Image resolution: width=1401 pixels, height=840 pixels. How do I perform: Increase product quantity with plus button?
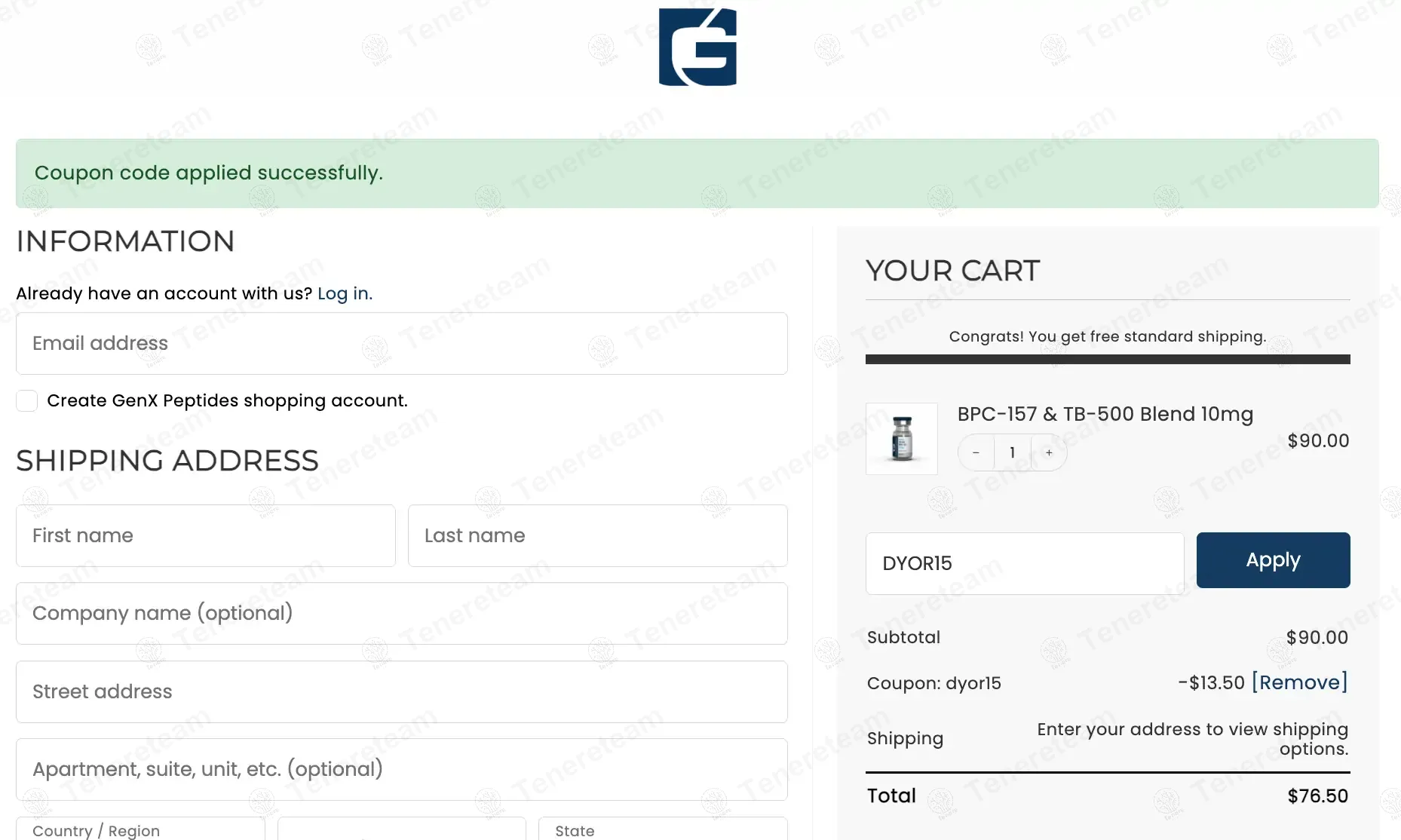pyautogui.click(x=1049, y=452)
